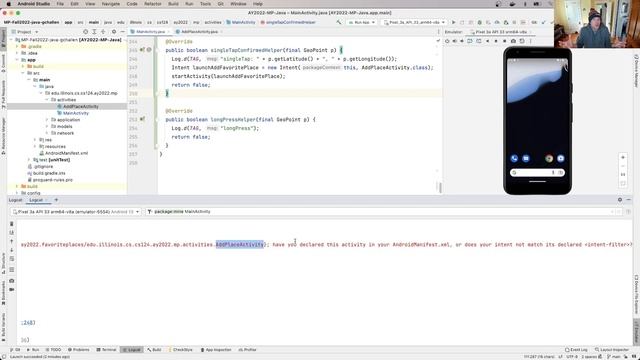Open the Event Log
The image size is (640, 360).
click(576, 350)
